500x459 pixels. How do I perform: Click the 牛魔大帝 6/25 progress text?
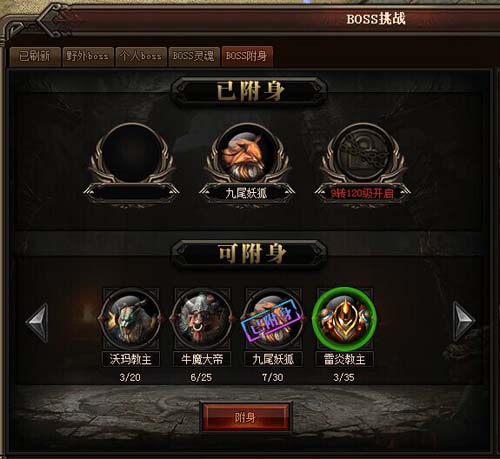(x=201, y=377)
